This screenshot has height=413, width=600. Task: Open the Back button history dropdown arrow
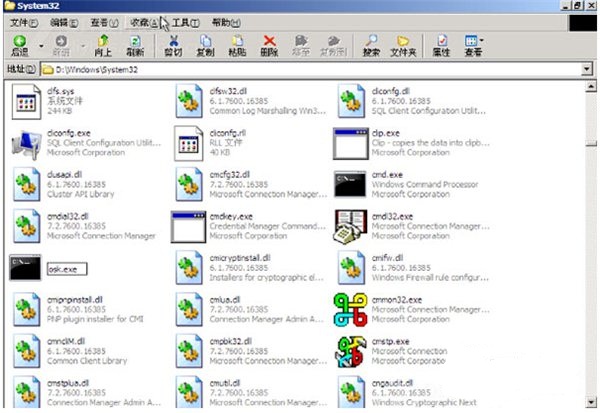tap(41, 46)
